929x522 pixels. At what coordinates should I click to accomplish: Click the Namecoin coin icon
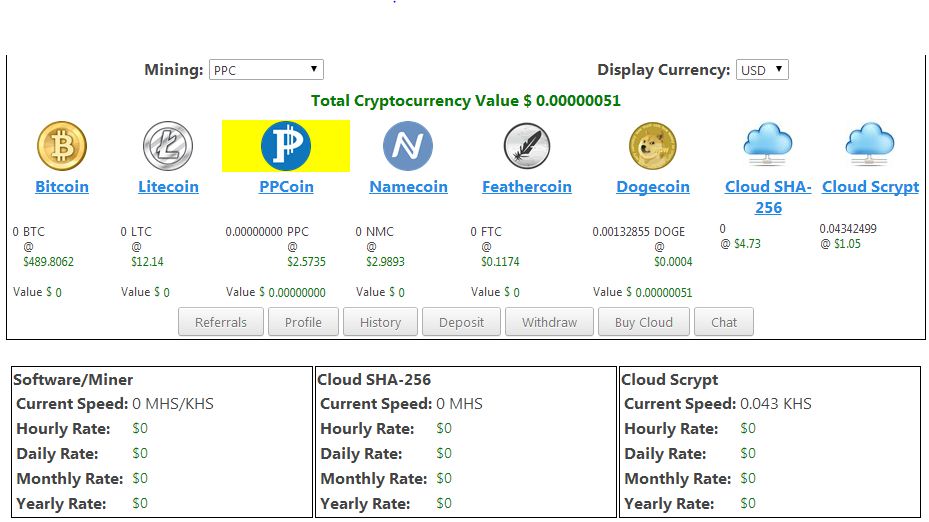point(408,146)
